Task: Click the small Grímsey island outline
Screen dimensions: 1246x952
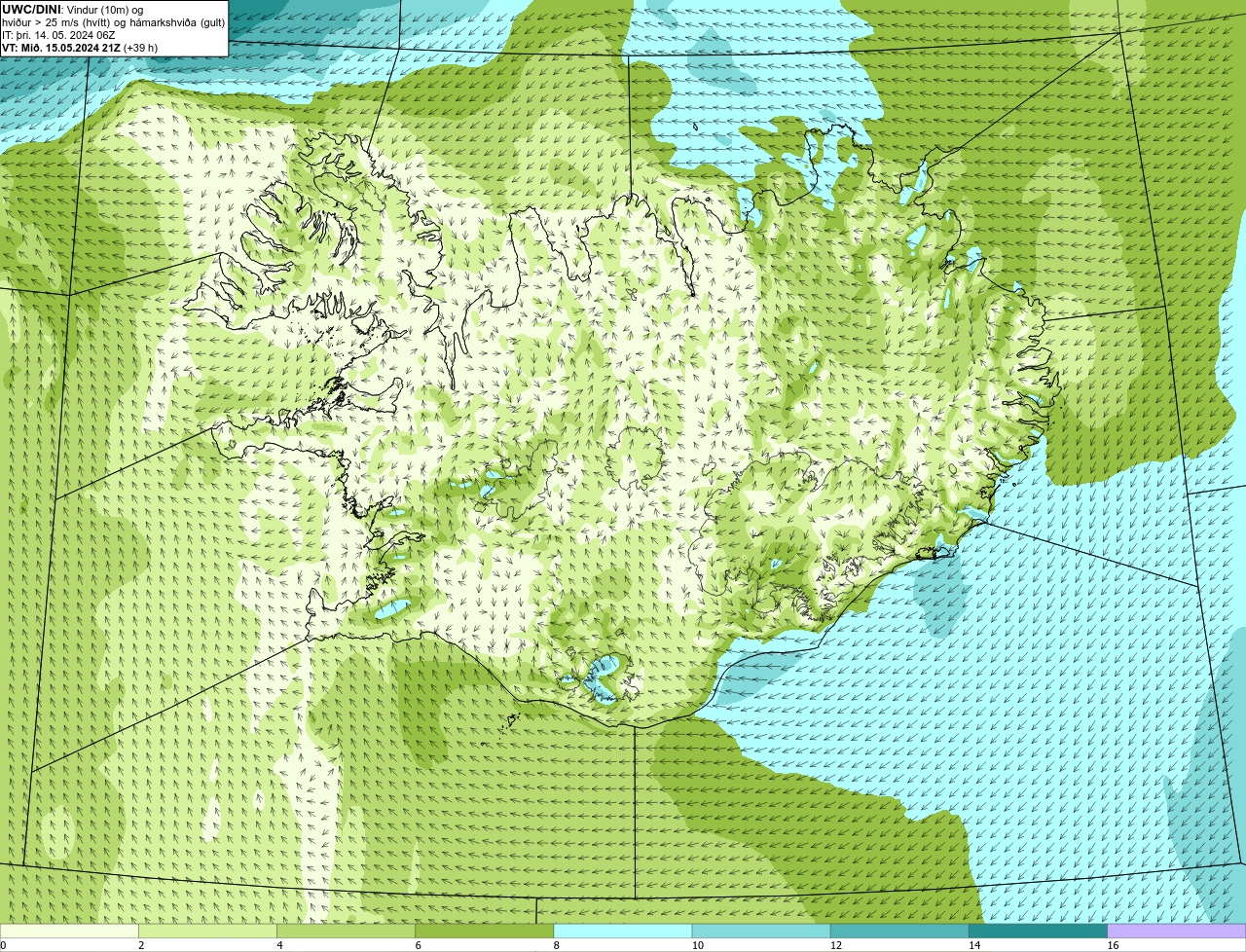Action: pyautogui.click(x=696, y=125)
